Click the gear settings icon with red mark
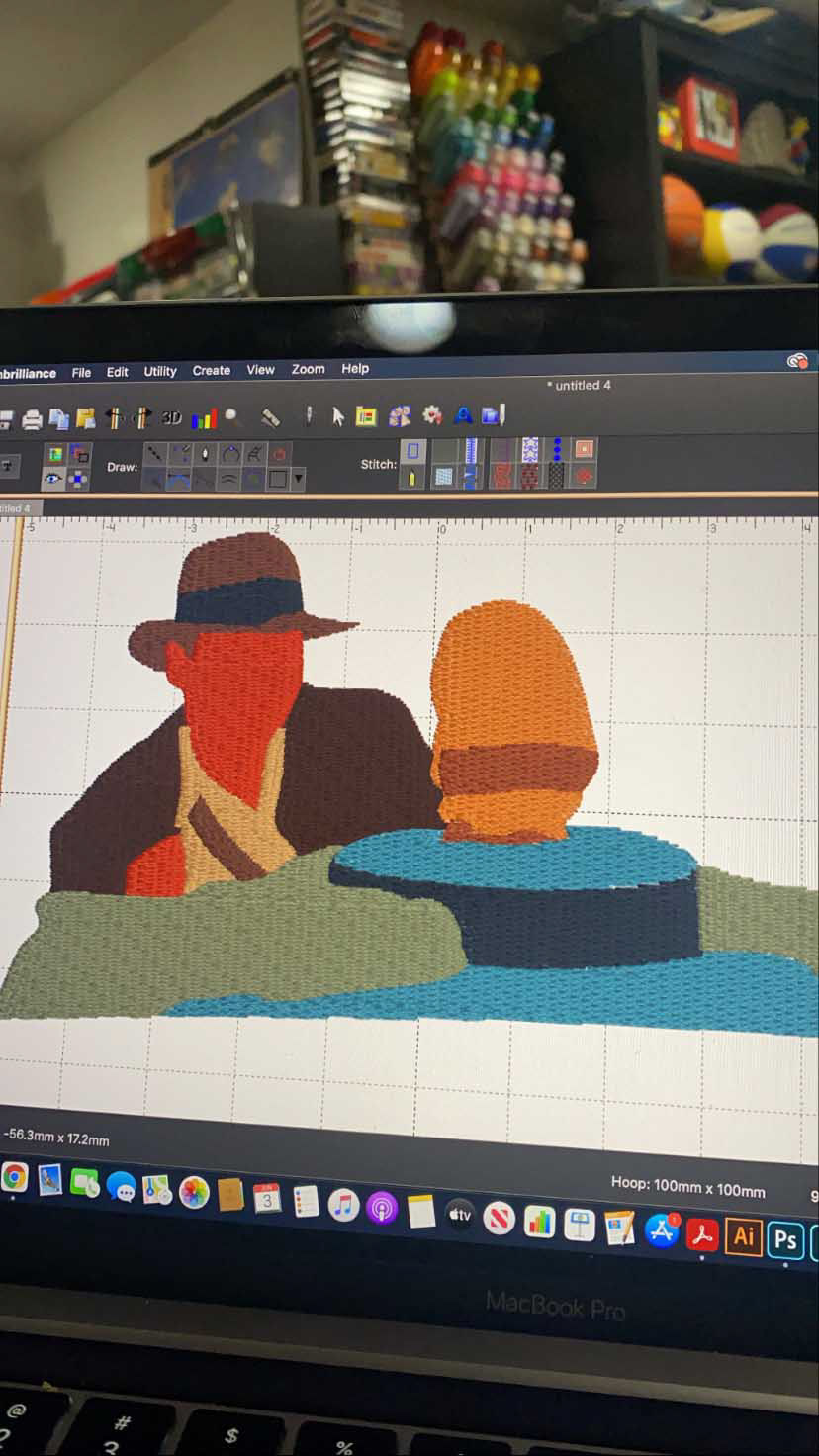The width and height of the screenshot is (819, 1456). coord(432,415)
